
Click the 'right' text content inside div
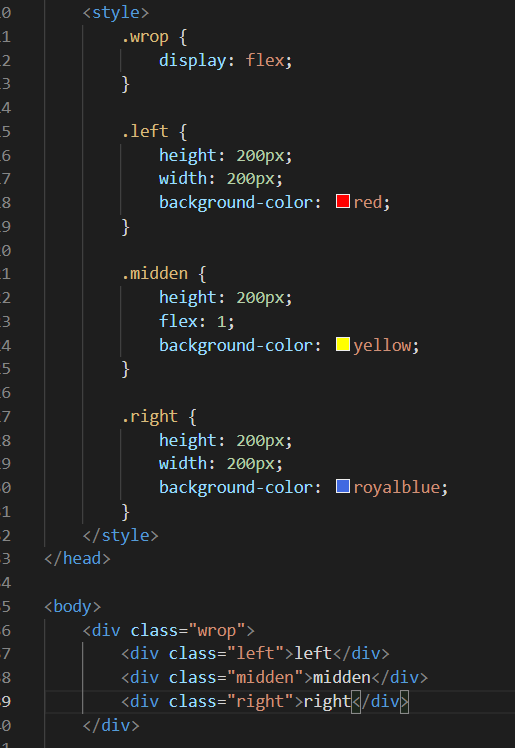(327, 702)
